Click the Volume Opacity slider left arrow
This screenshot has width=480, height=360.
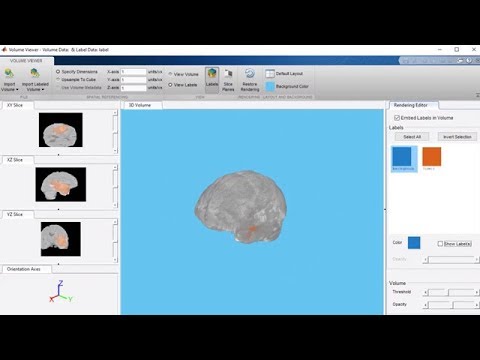point(426,305)
